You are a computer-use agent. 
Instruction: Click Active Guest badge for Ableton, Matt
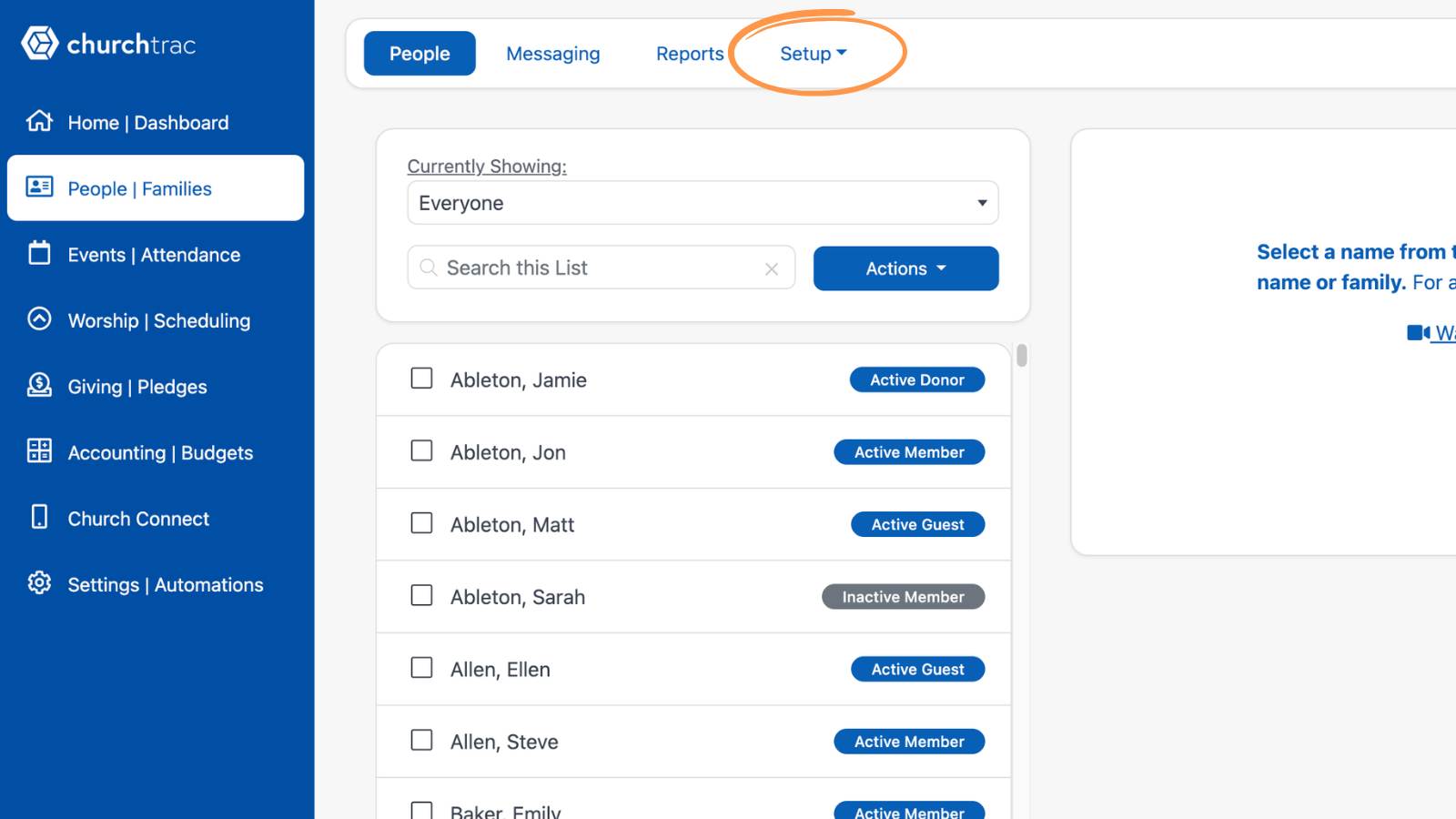(917, 524)
